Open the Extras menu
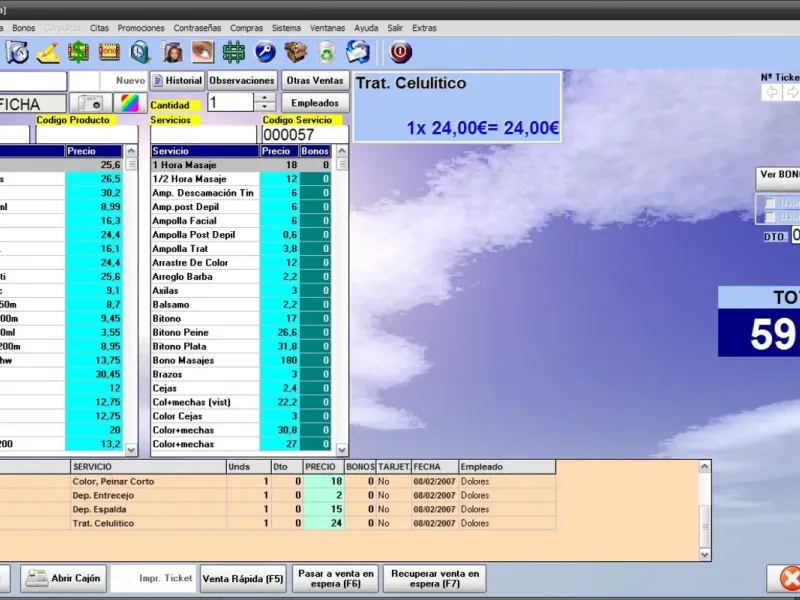Screen dimensions: 800x600 424,28
